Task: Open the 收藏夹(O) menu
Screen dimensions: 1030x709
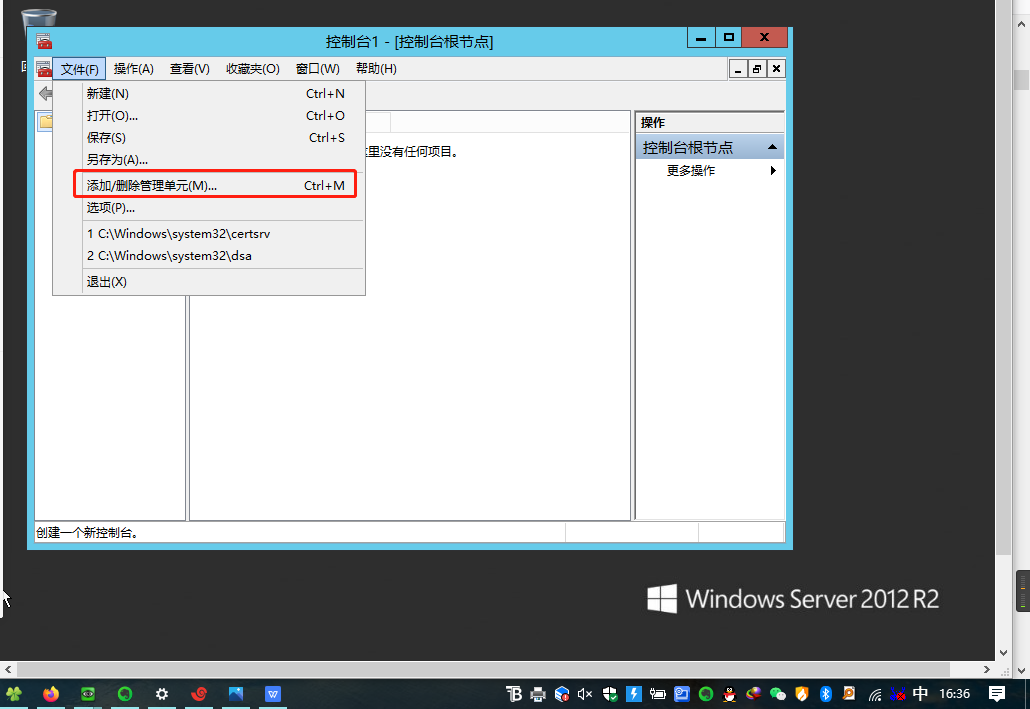Action: click(252, 69)
